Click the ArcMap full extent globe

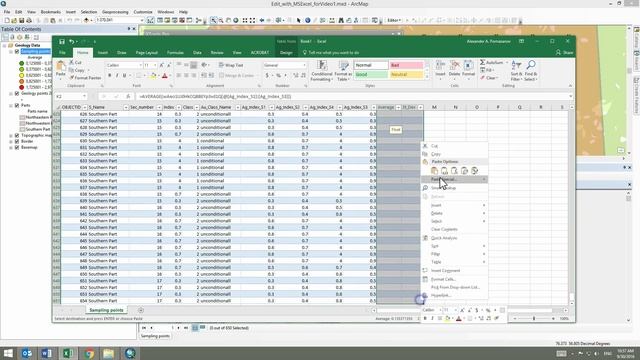pos(236,20)
